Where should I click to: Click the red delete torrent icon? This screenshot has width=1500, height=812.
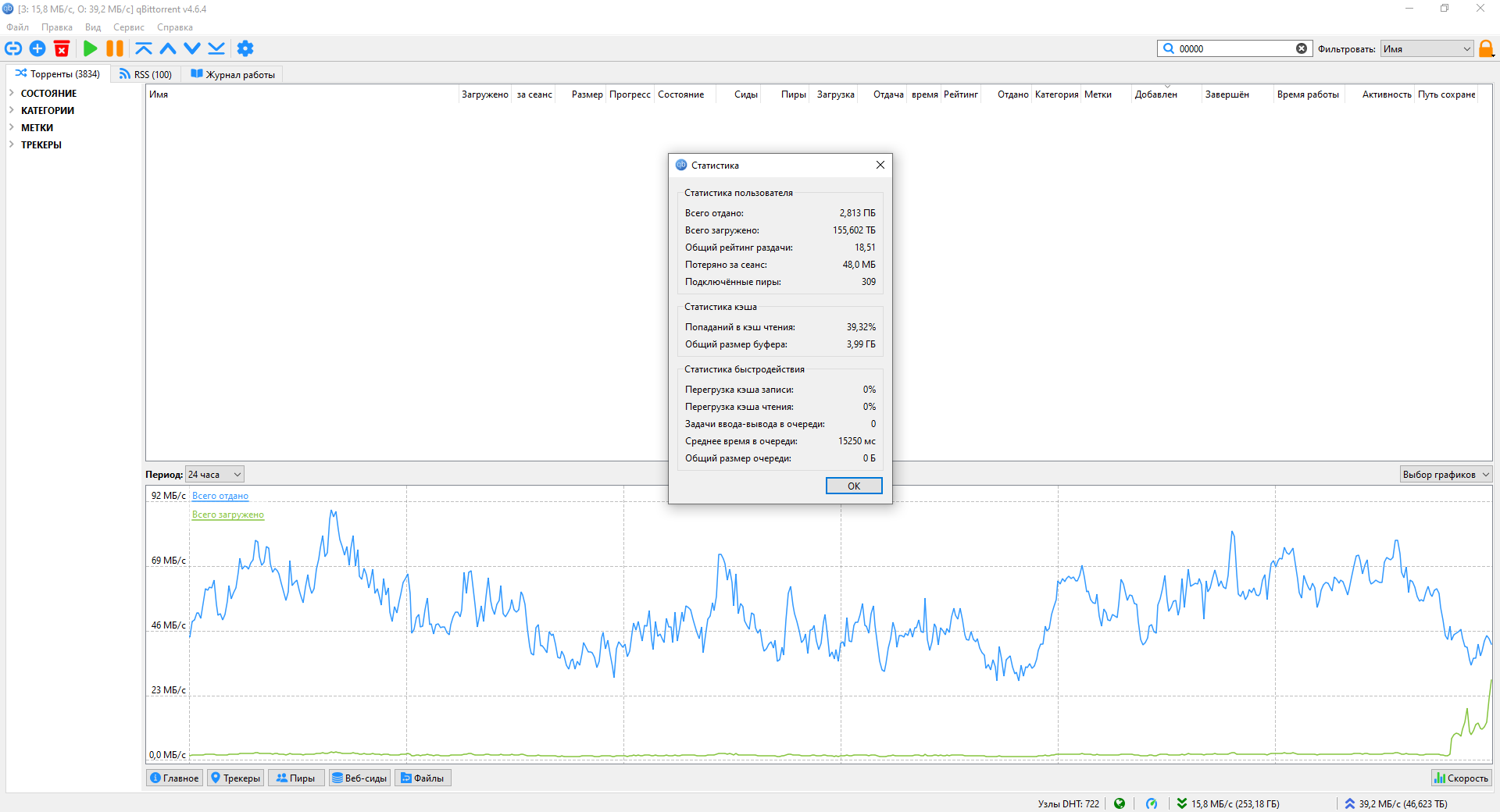coord(62,48)
